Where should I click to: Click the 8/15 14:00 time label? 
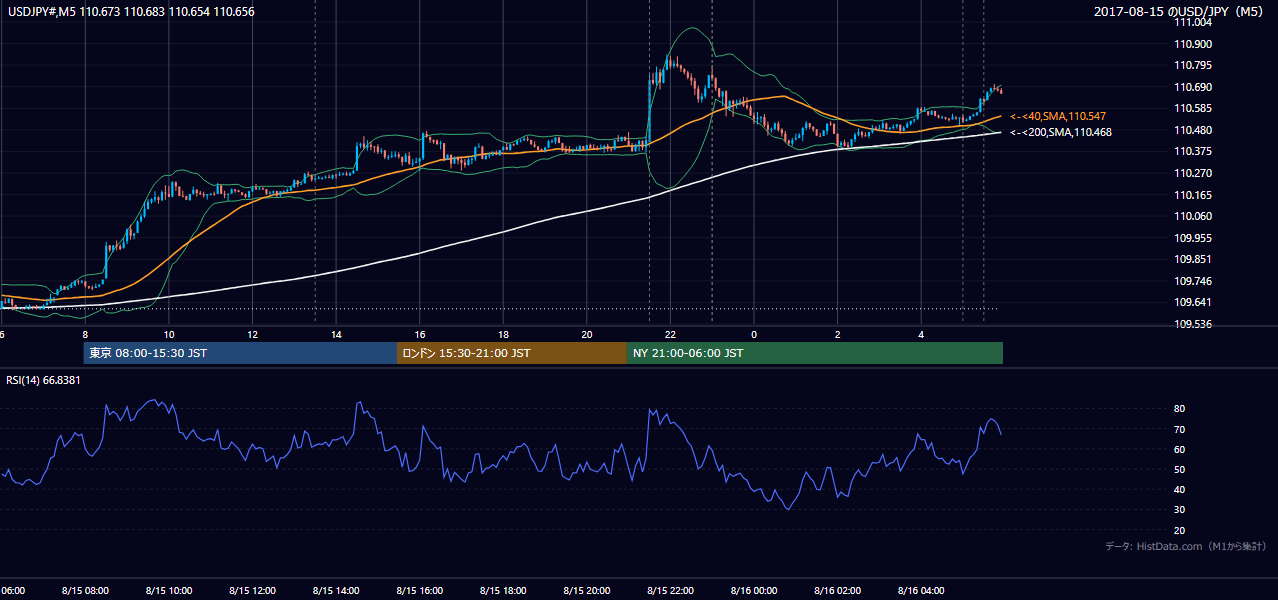coord(336,591)
